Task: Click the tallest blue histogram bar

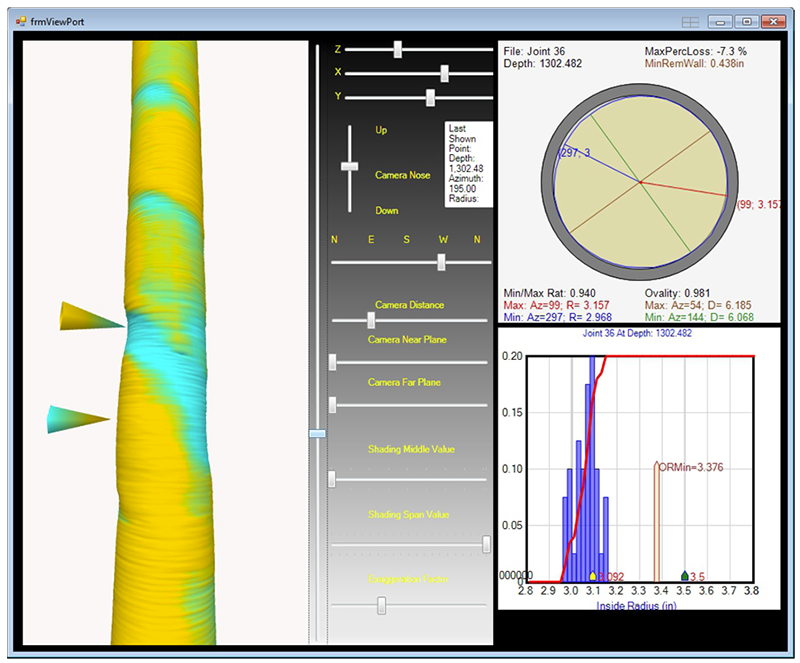Action: [592, 469]
